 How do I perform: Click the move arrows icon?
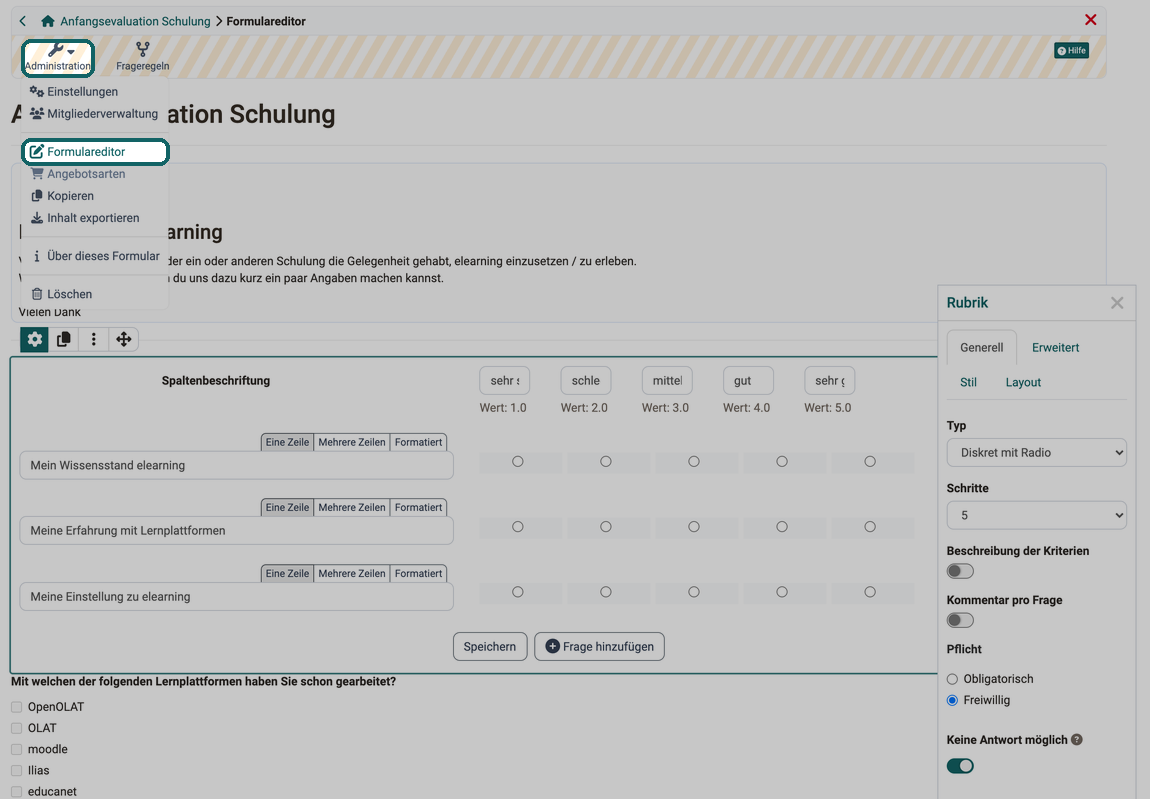123,339
